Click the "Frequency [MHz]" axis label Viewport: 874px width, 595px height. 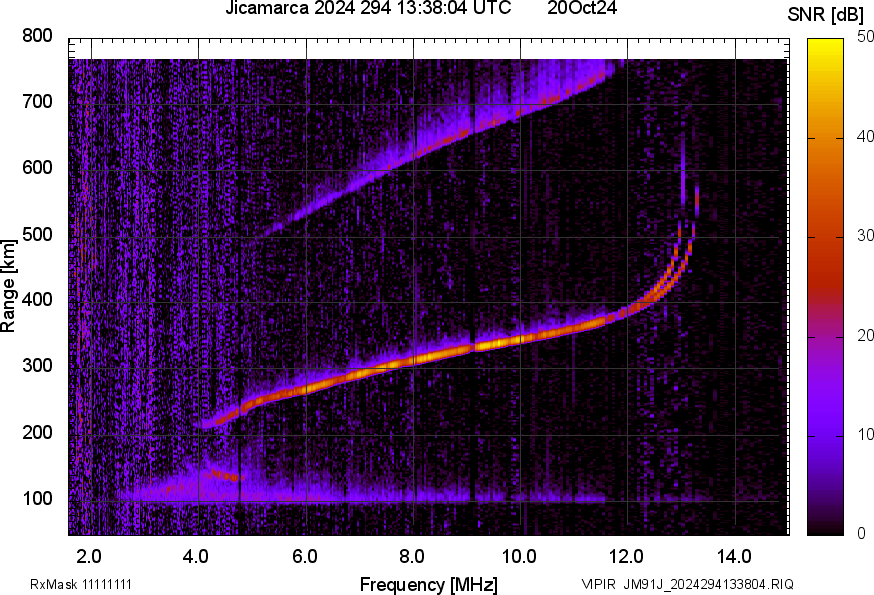(x=428, y=584)
